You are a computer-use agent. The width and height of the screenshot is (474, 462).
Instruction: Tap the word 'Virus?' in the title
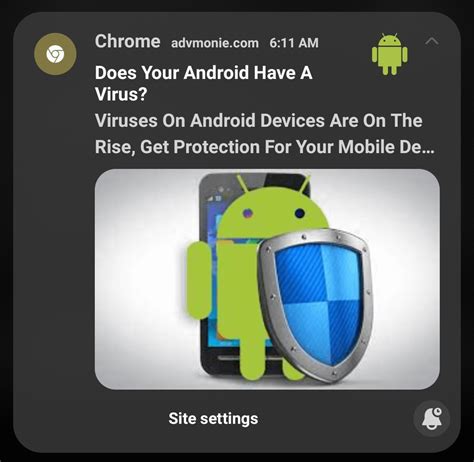point(121,94)
